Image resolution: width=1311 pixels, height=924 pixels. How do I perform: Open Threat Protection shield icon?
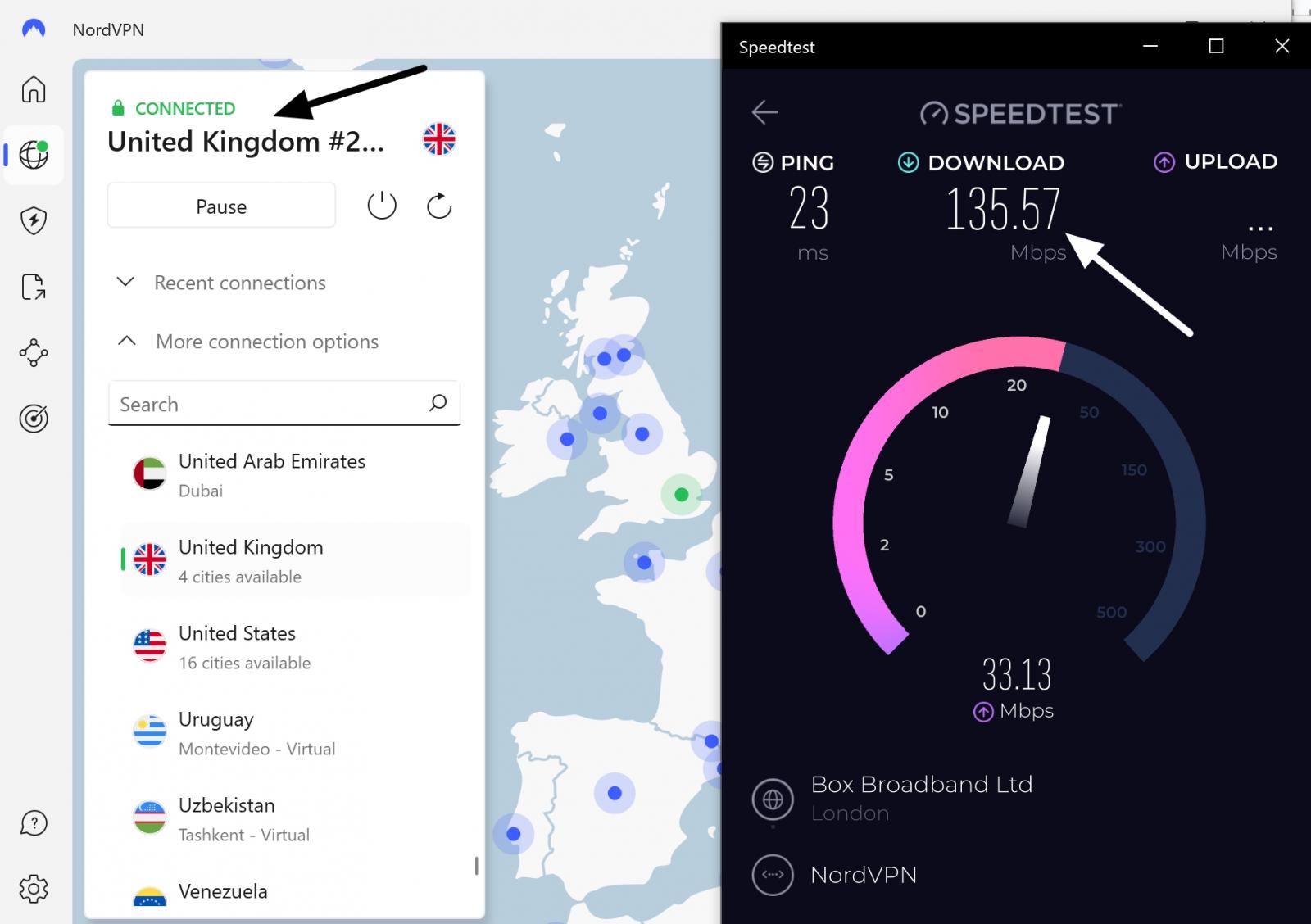coord(33,221)
